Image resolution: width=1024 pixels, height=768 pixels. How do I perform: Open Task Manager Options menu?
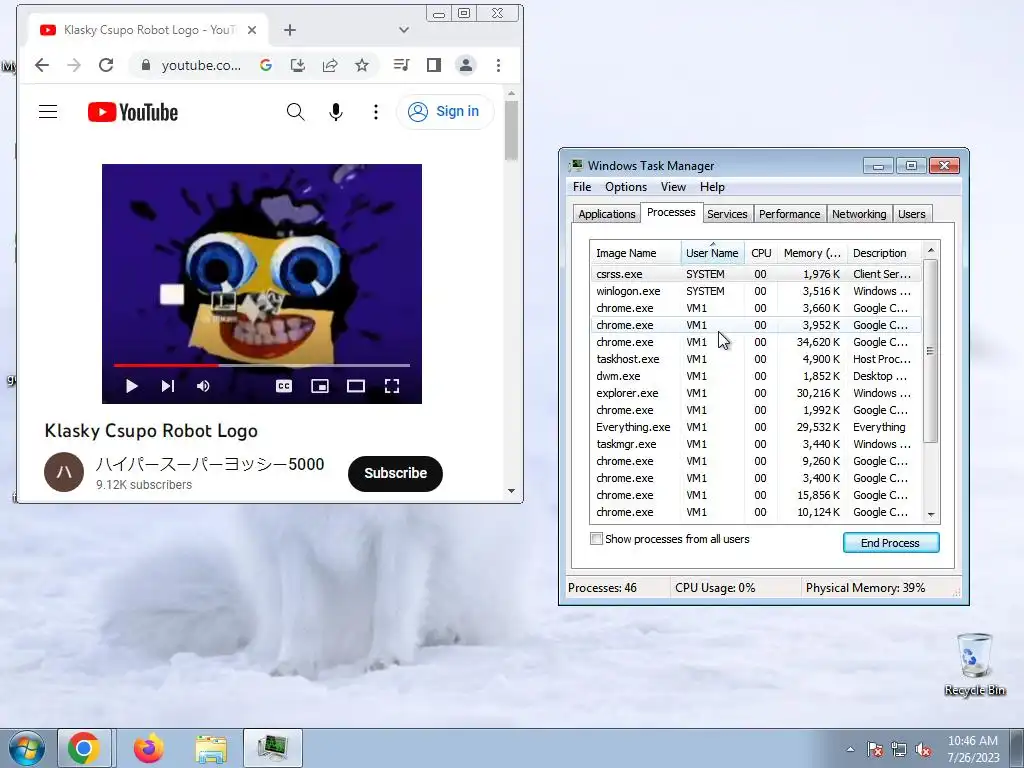click(x=626, y=187)
